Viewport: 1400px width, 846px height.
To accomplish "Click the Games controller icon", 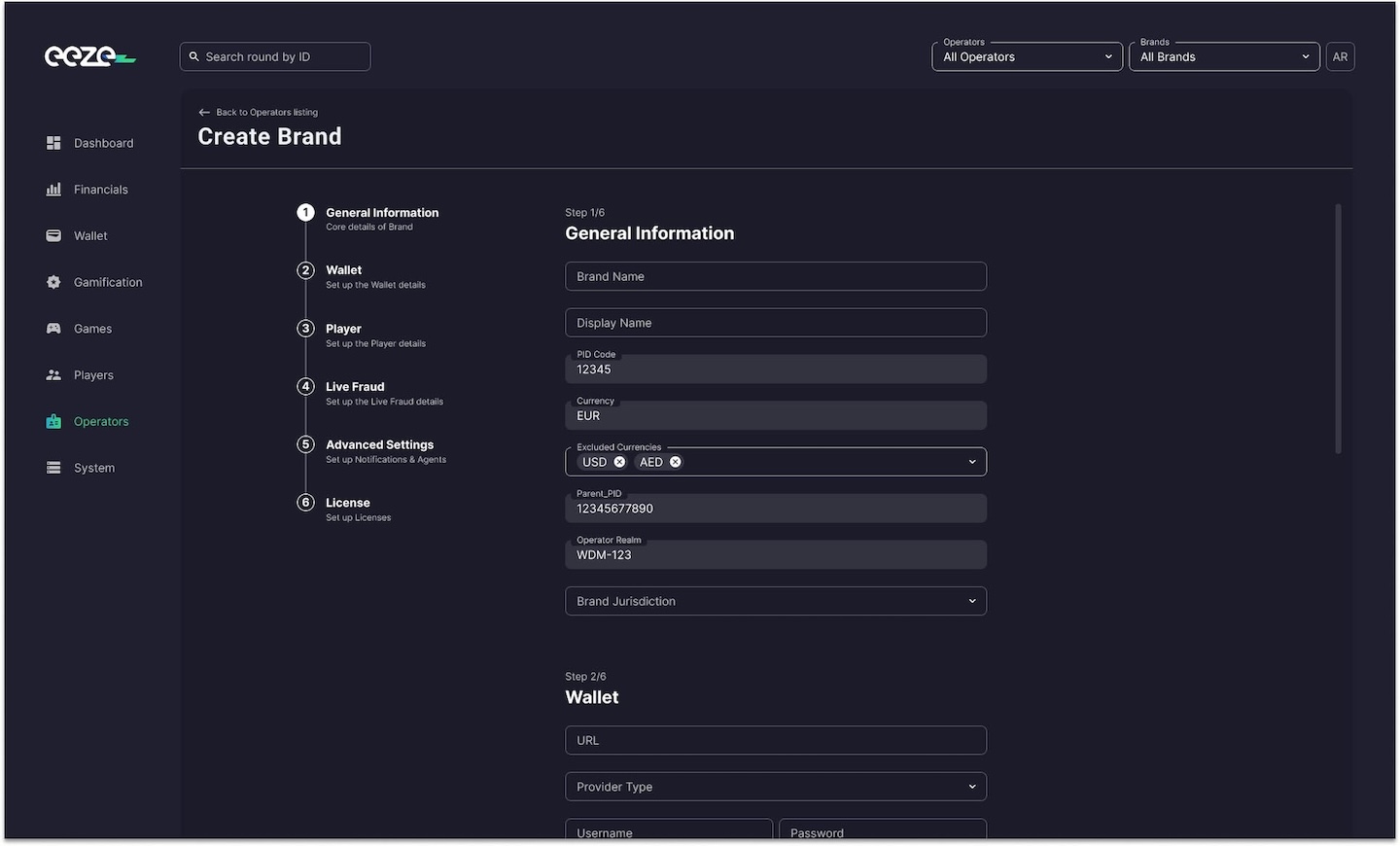I will tap(53, 329).
